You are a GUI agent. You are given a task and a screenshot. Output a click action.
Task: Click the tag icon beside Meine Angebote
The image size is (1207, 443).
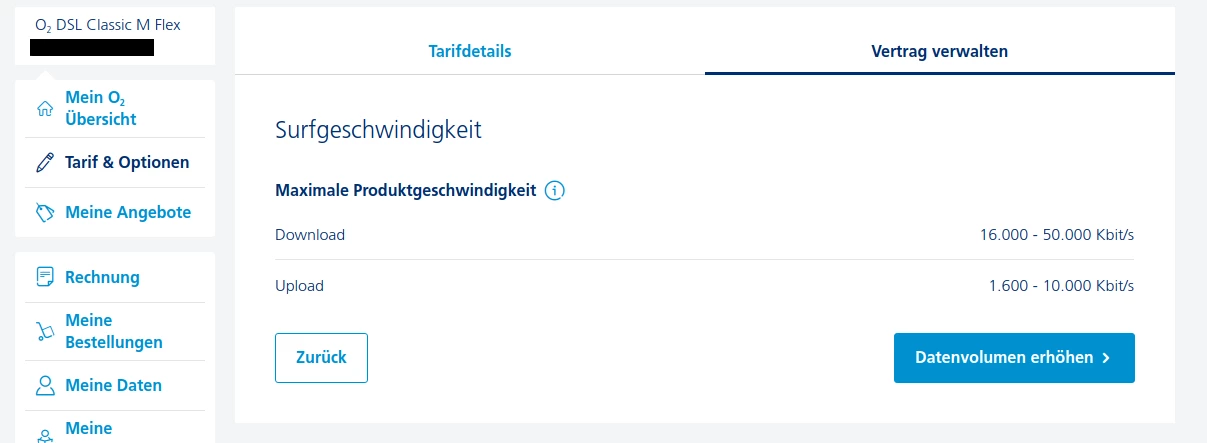[44, 213]
